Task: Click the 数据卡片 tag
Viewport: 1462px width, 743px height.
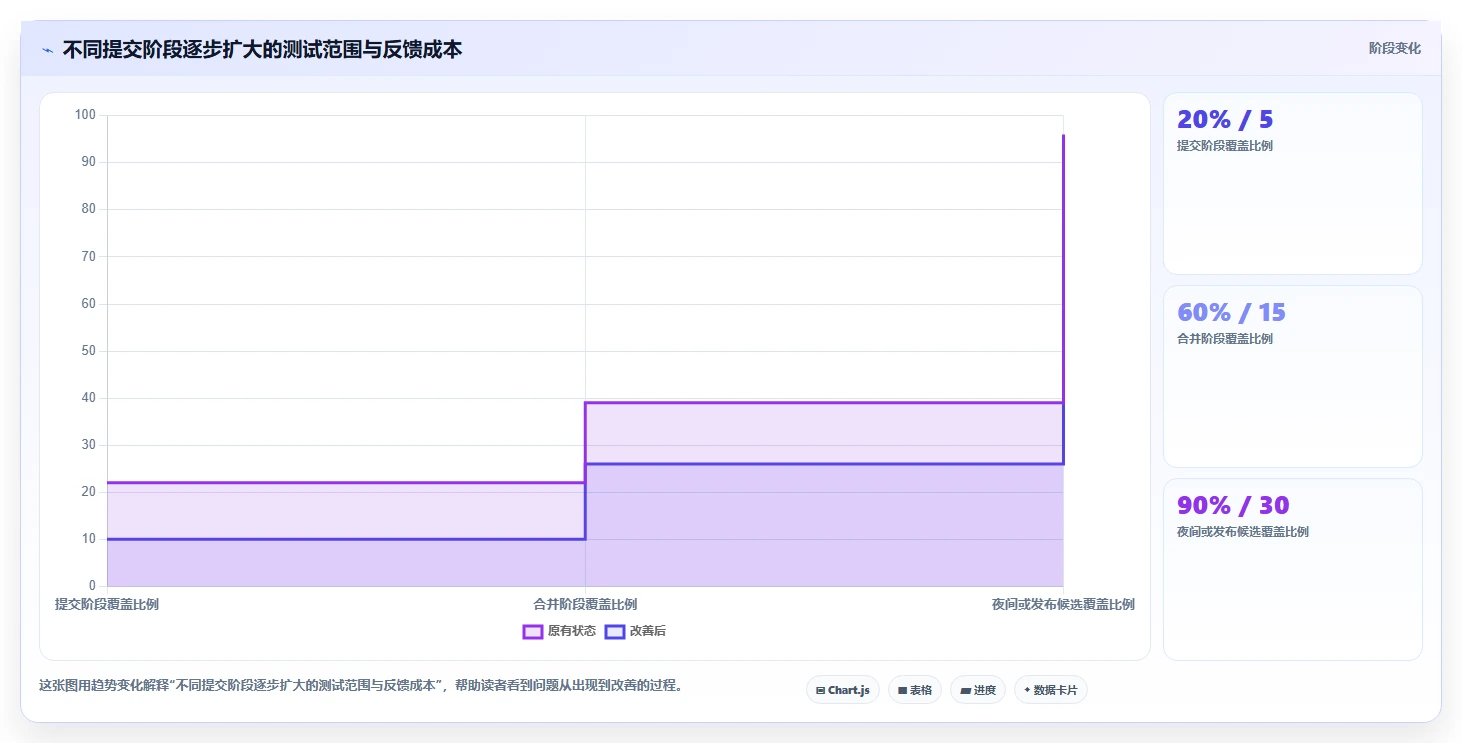Action: click(1051, 690)
